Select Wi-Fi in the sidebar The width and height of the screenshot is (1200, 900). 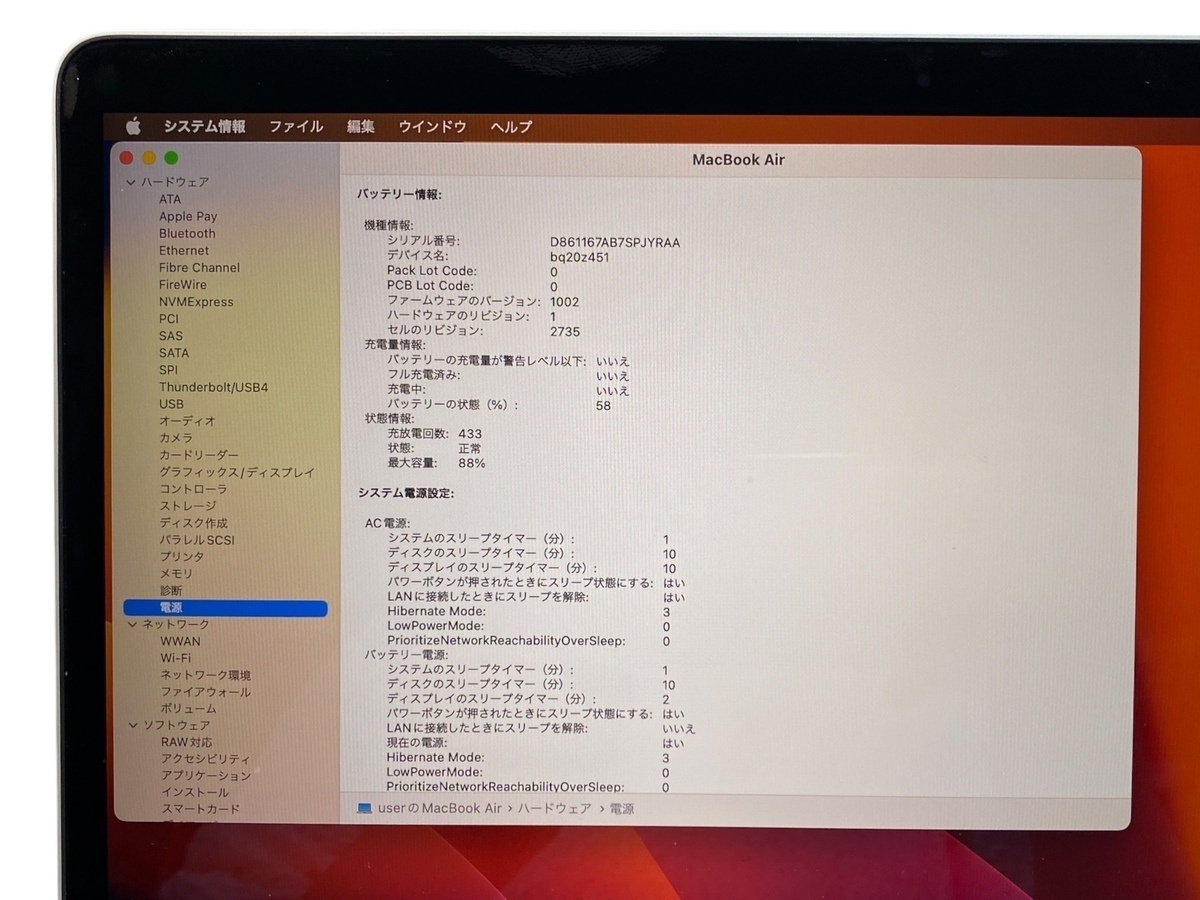(176, 658)
